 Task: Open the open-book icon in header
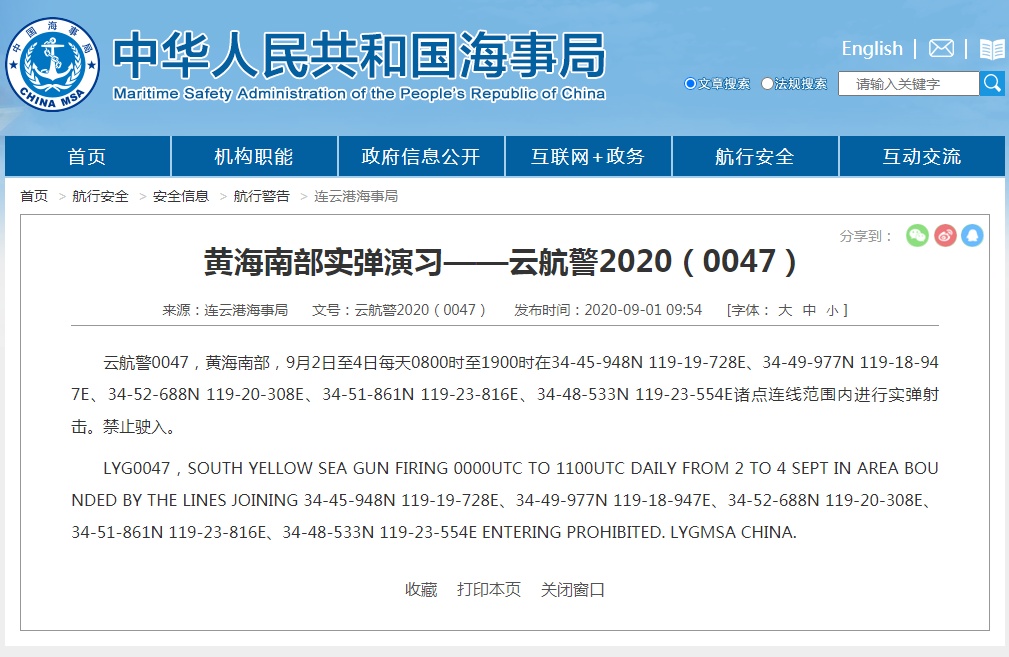(x=991, y=49)
